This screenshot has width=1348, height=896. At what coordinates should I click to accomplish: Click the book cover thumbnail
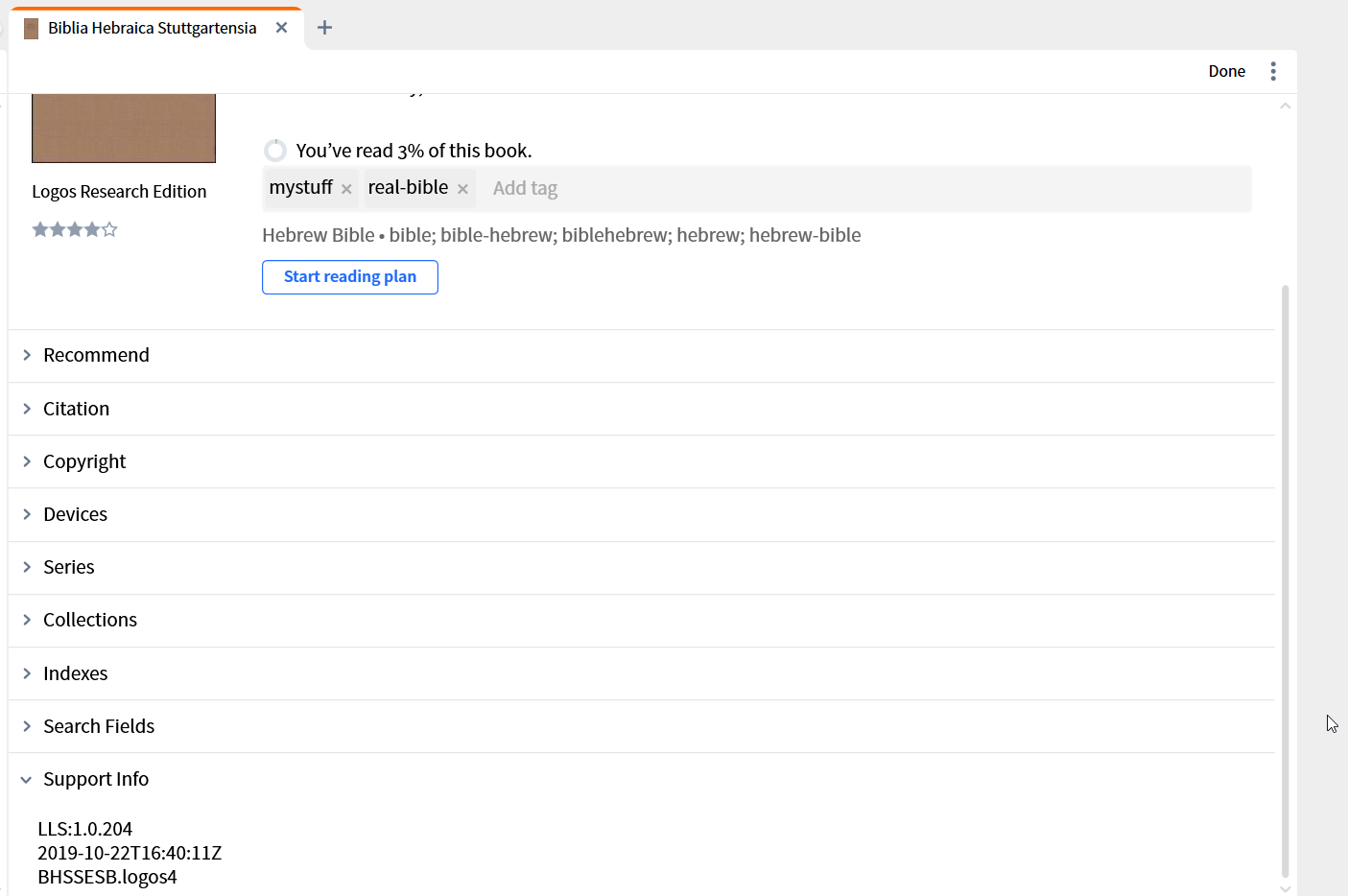pos(124,128)
